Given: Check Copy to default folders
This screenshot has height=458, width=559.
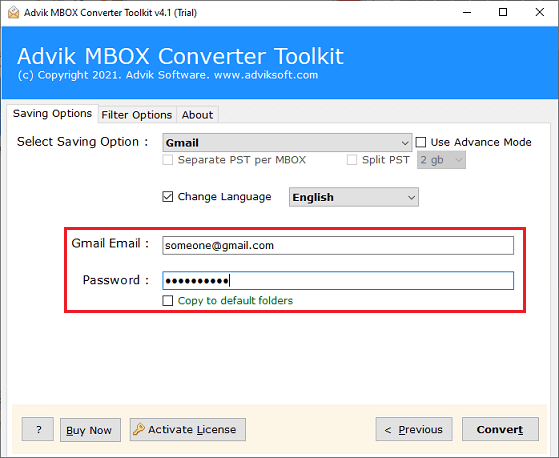Looking at the screenshot, I should click(x=168, y=300).
